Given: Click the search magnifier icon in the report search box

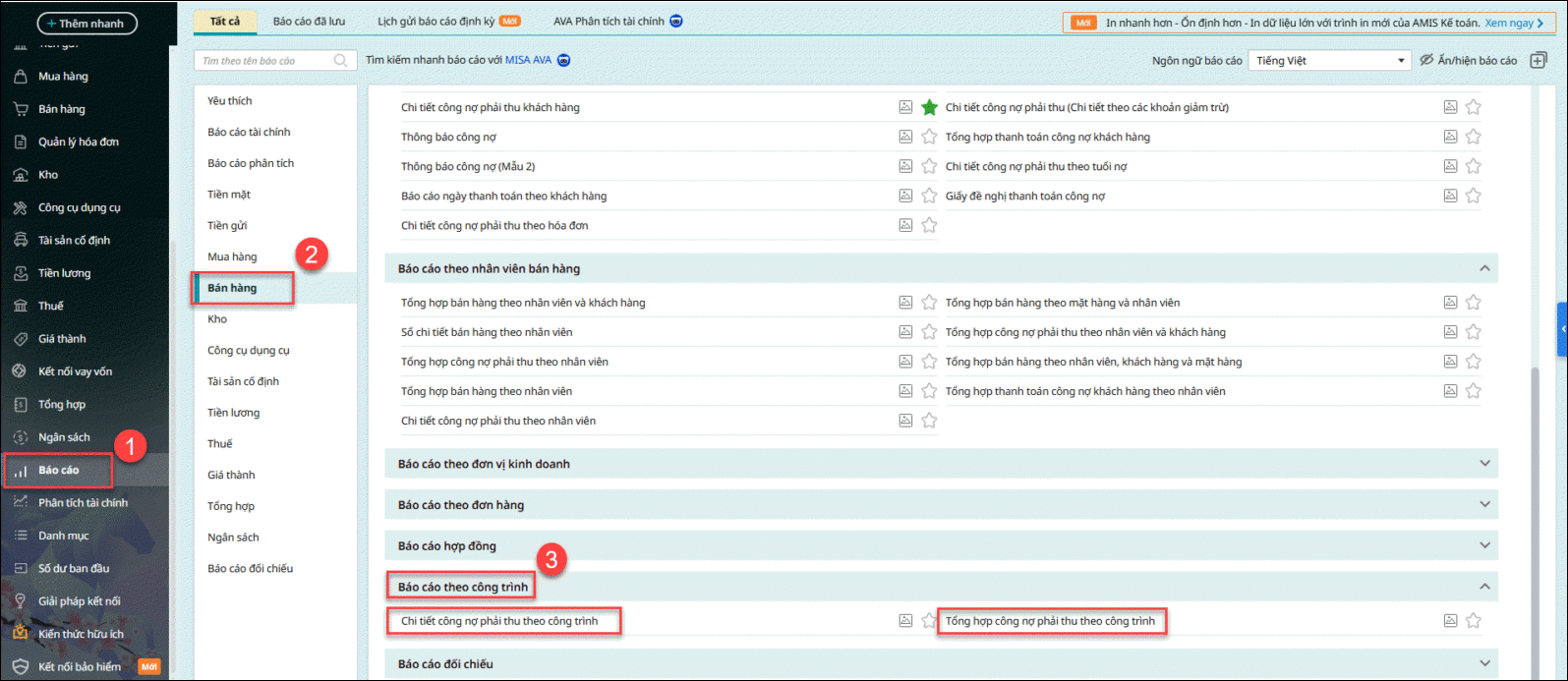Looking at the screenshot, I should [340, 60].
